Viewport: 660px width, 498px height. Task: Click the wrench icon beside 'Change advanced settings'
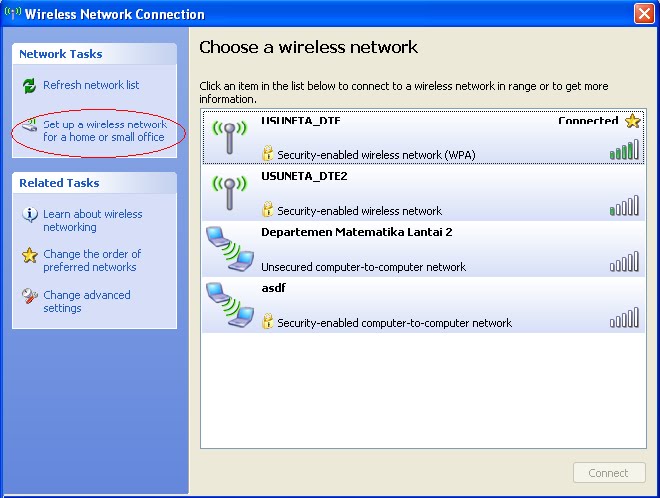pos(29,296)
